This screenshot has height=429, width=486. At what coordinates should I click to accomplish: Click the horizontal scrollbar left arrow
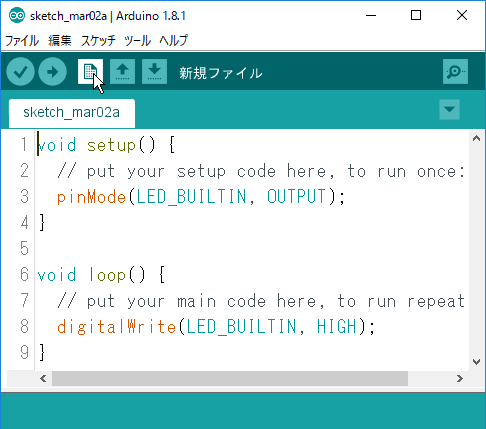pos(43,378)
